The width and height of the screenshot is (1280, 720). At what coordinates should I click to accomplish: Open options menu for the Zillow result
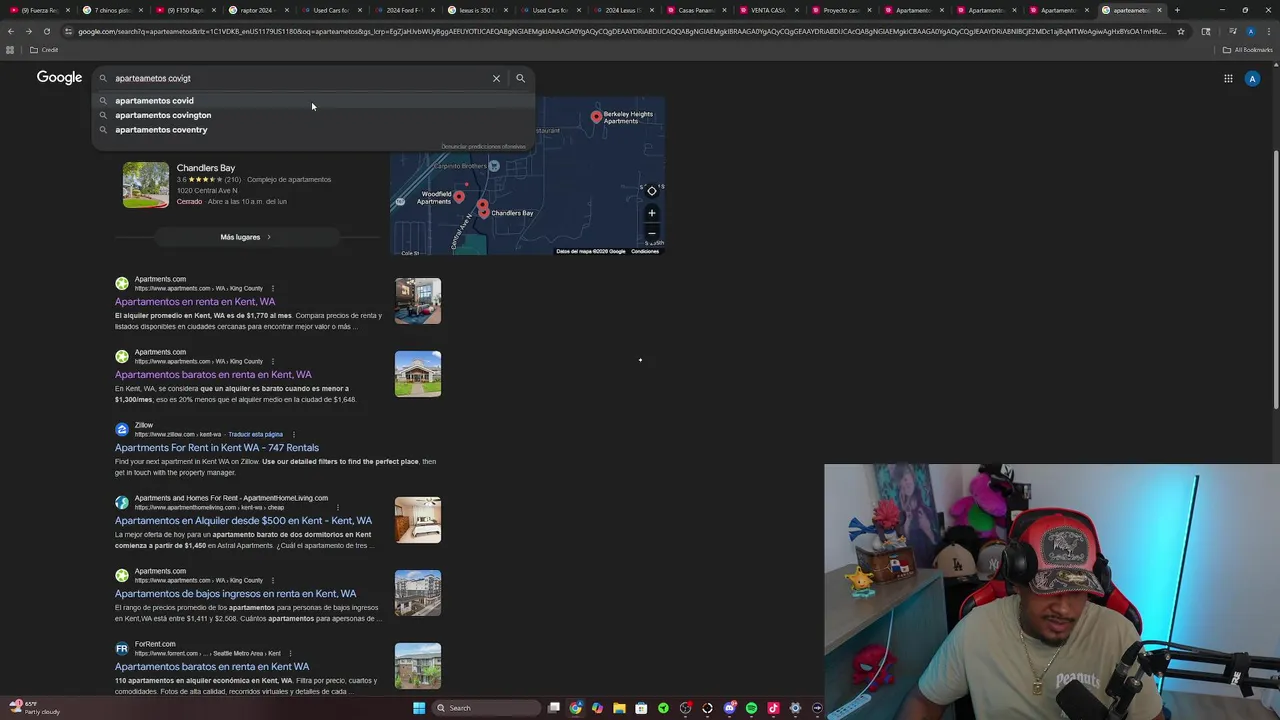293,435
